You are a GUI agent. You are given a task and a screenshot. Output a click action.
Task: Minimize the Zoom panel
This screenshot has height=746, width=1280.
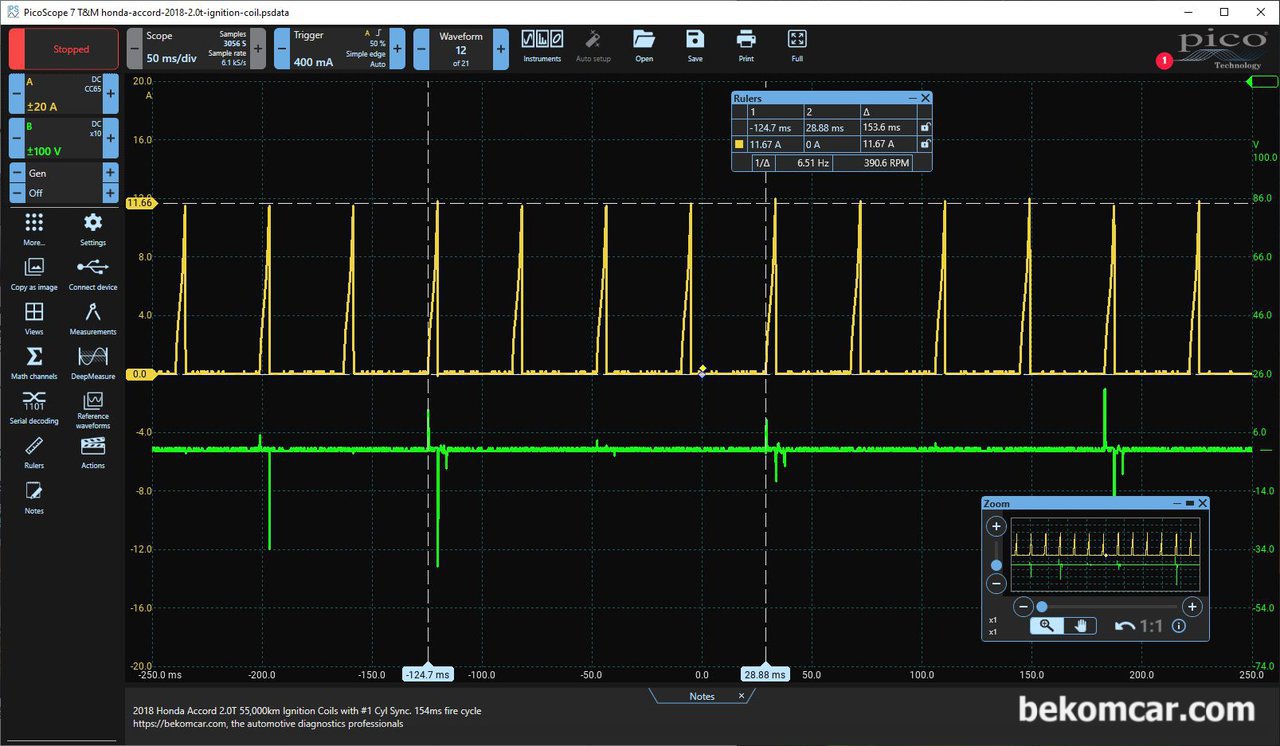tap(1176, 503)
